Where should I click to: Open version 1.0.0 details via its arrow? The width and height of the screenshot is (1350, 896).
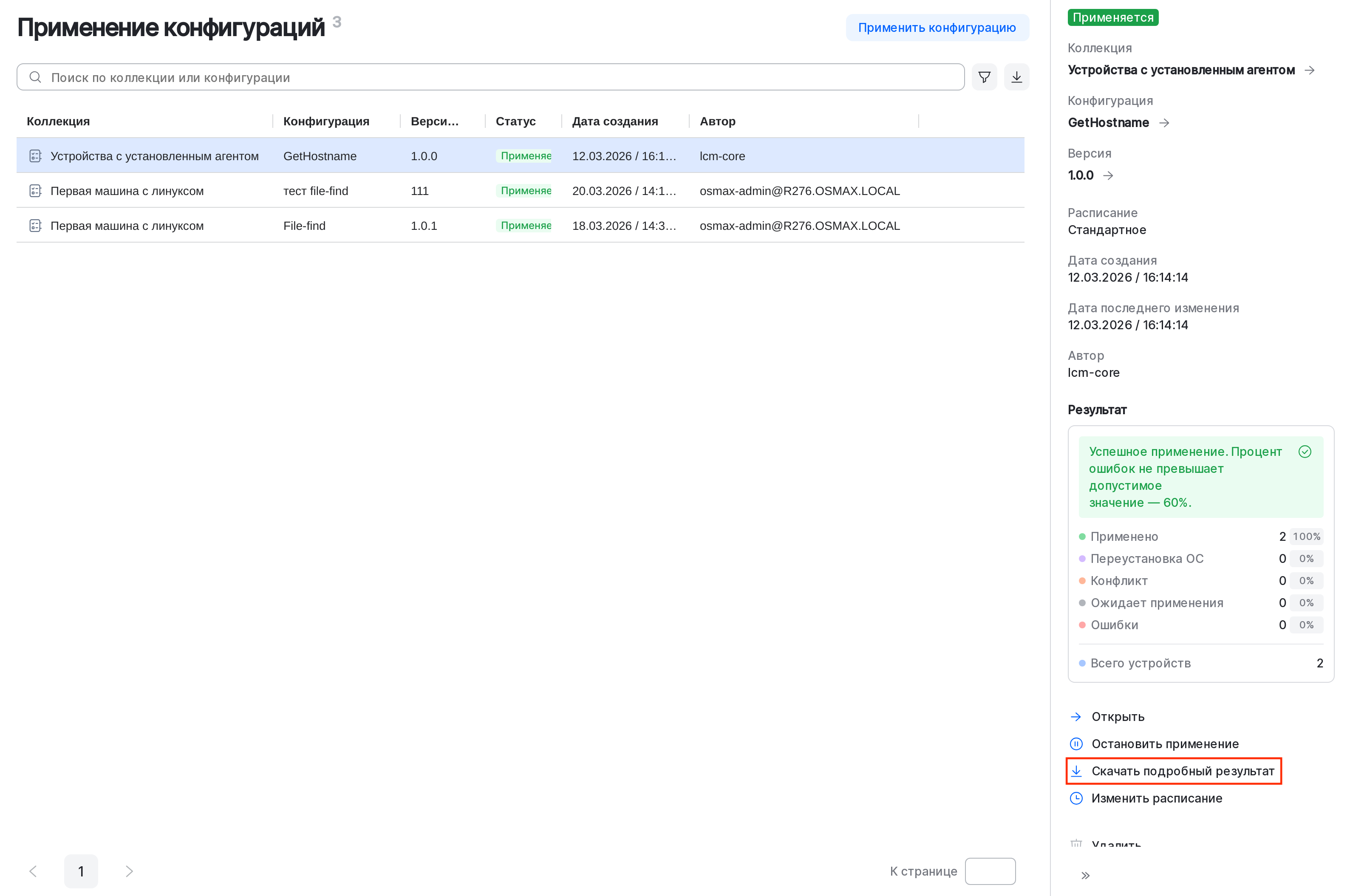tap(1109, 175)
